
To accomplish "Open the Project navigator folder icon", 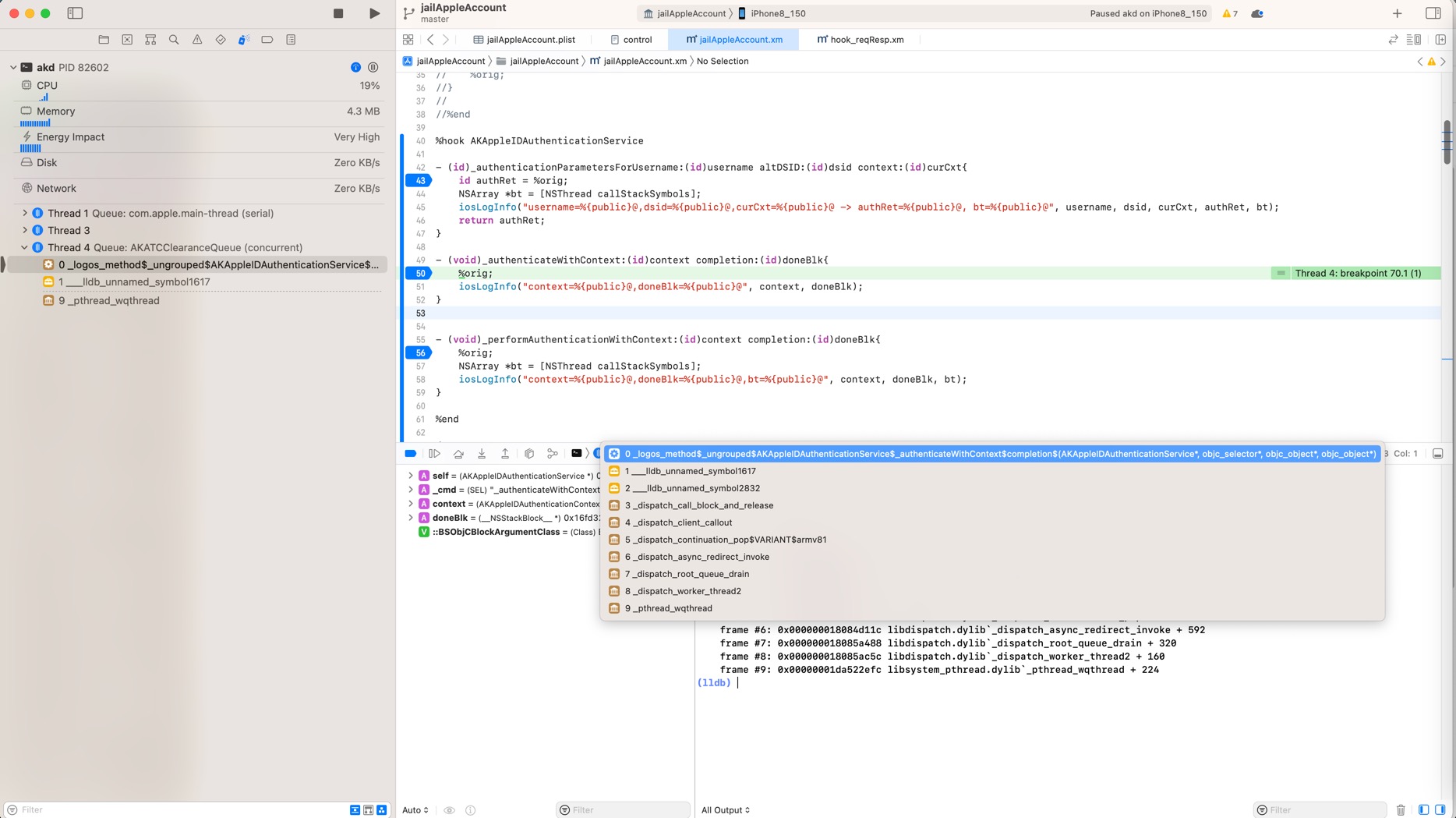I will [104, 40].
